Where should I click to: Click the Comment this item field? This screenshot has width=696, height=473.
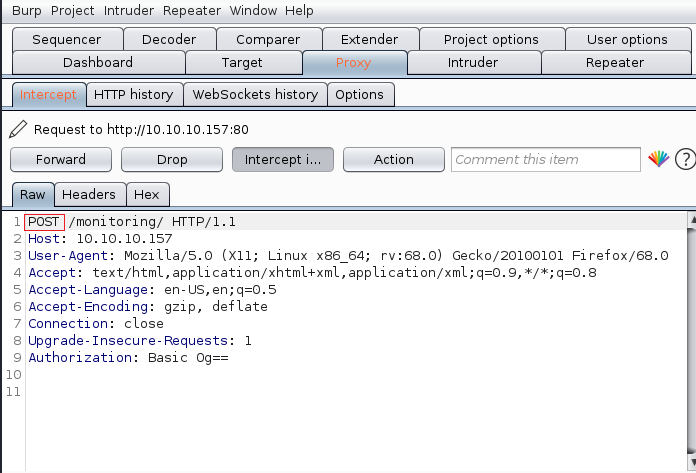[545, 159]
